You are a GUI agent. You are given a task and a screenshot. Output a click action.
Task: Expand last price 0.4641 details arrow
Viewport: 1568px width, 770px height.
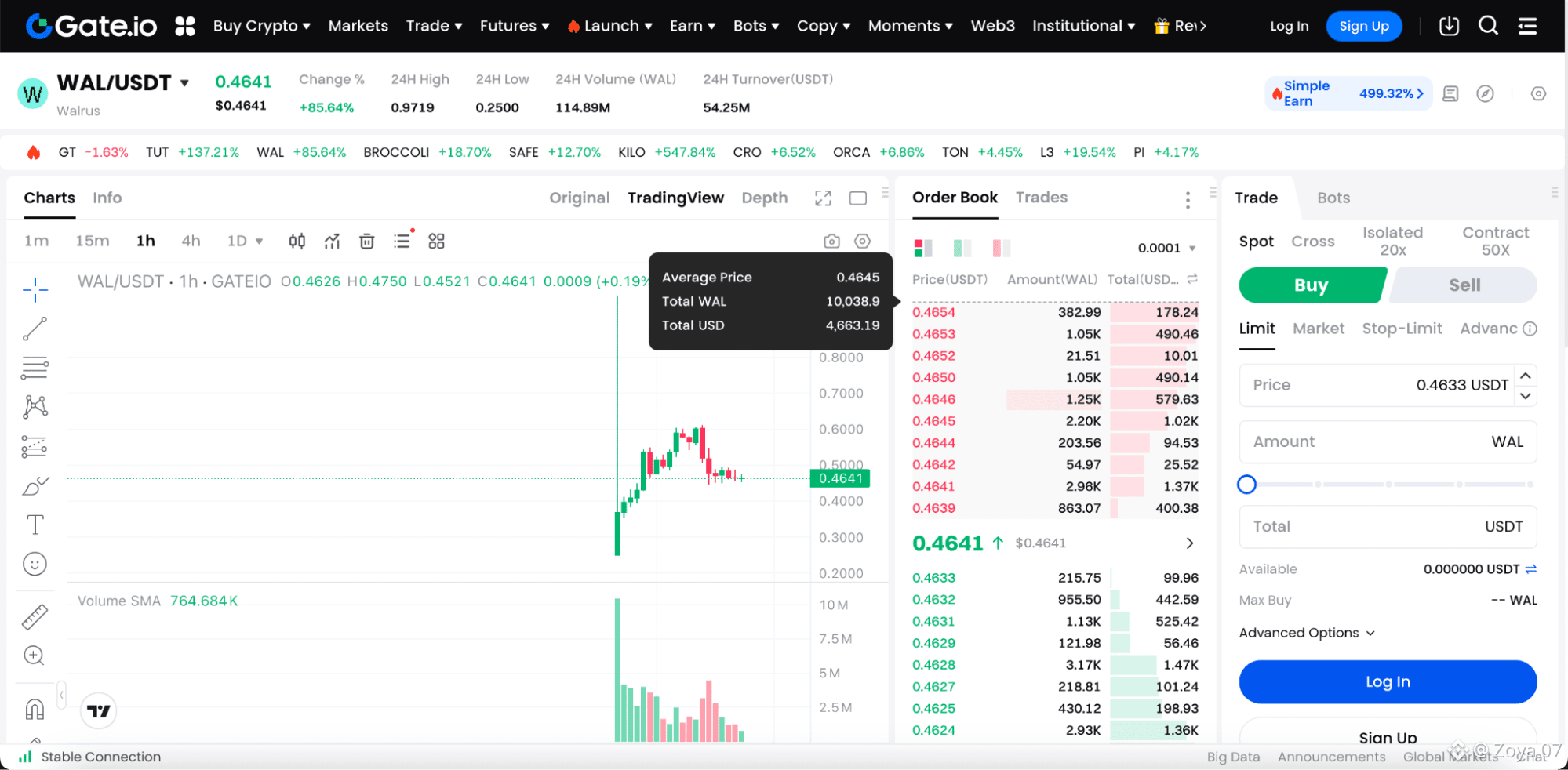pos(1190,543)
